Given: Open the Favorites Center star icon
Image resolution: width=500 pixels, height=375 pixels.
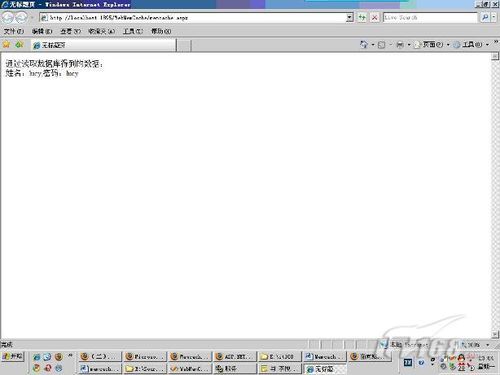Looking at the screenshot, I should click(6, 44).
